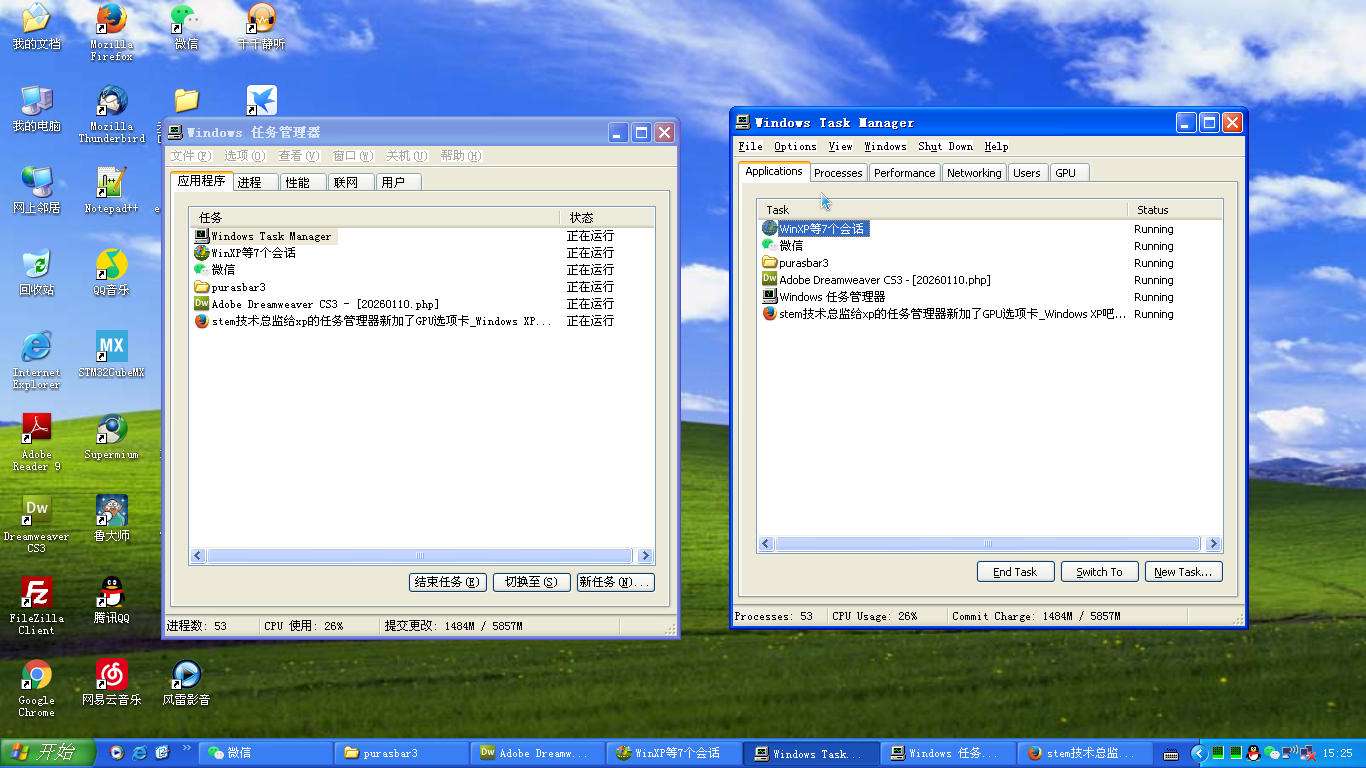Screen dimensions: 1366x768
Task: Select Adobe Dreamweaver CS3 in English task list
Action: [884, 280]
